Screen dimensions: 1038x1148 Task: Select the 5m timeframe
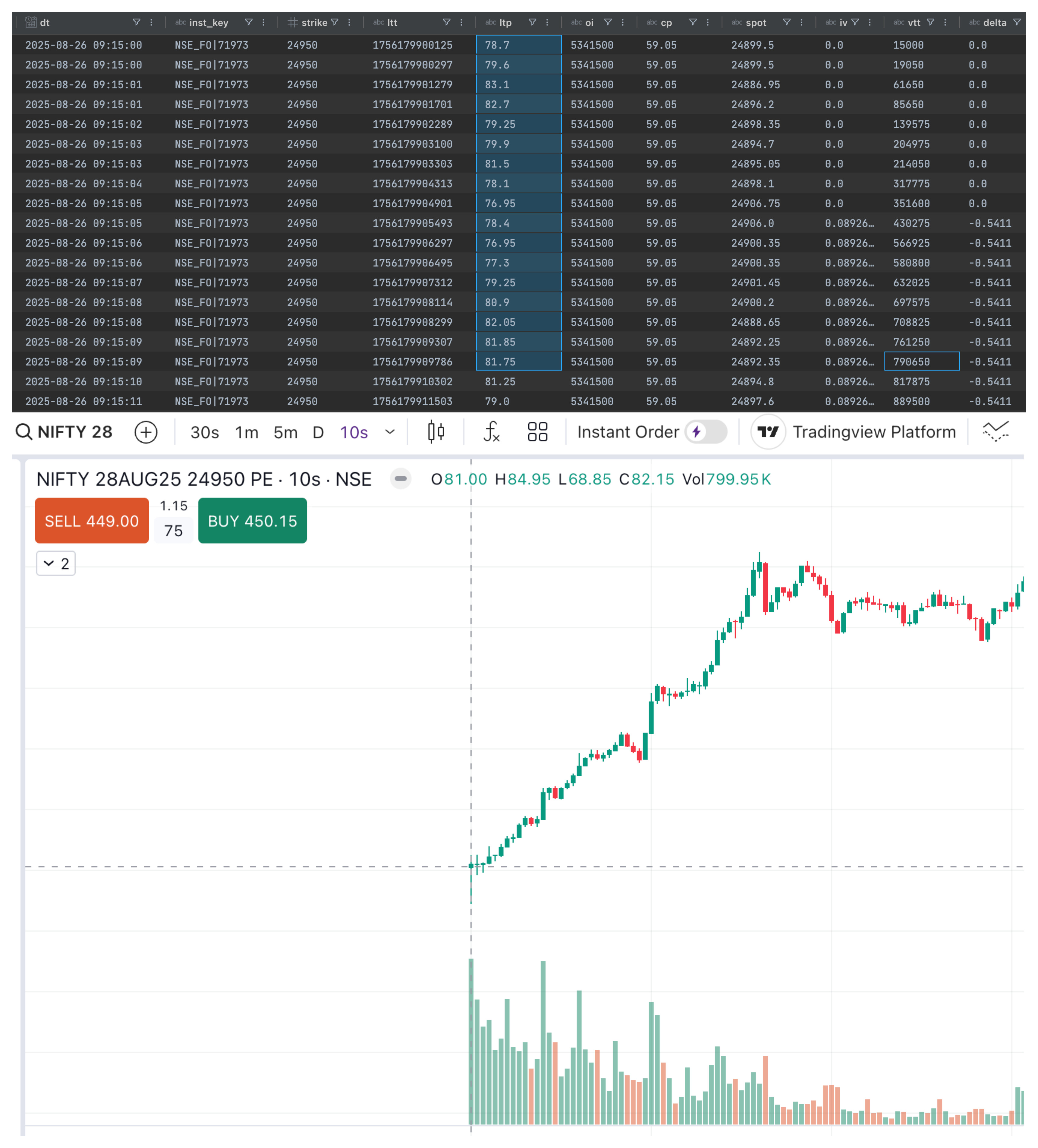point(285,432)
